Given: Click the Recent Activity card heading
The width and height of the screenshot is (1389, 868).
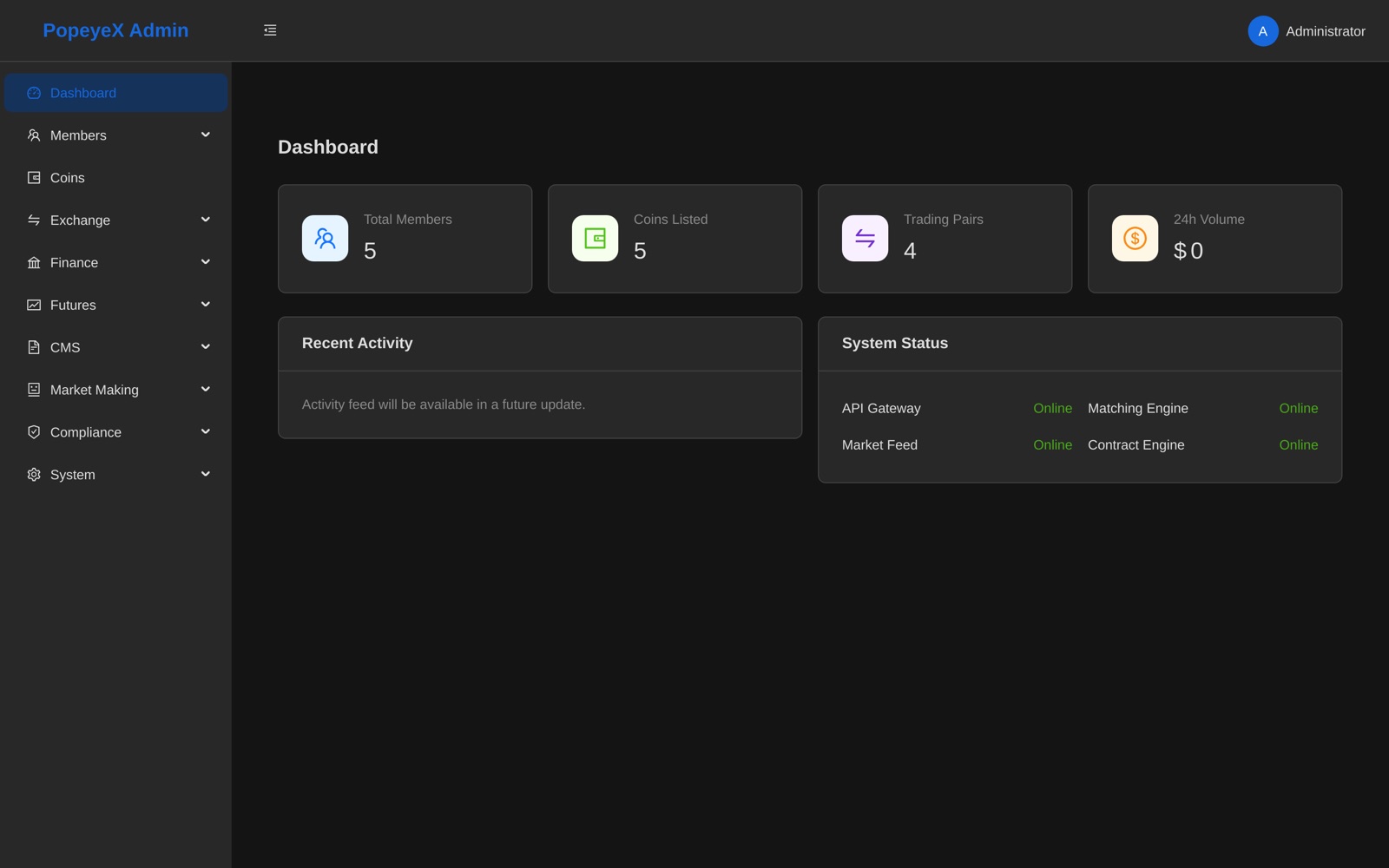Looking at the screenshot, I should pos(357,343).
